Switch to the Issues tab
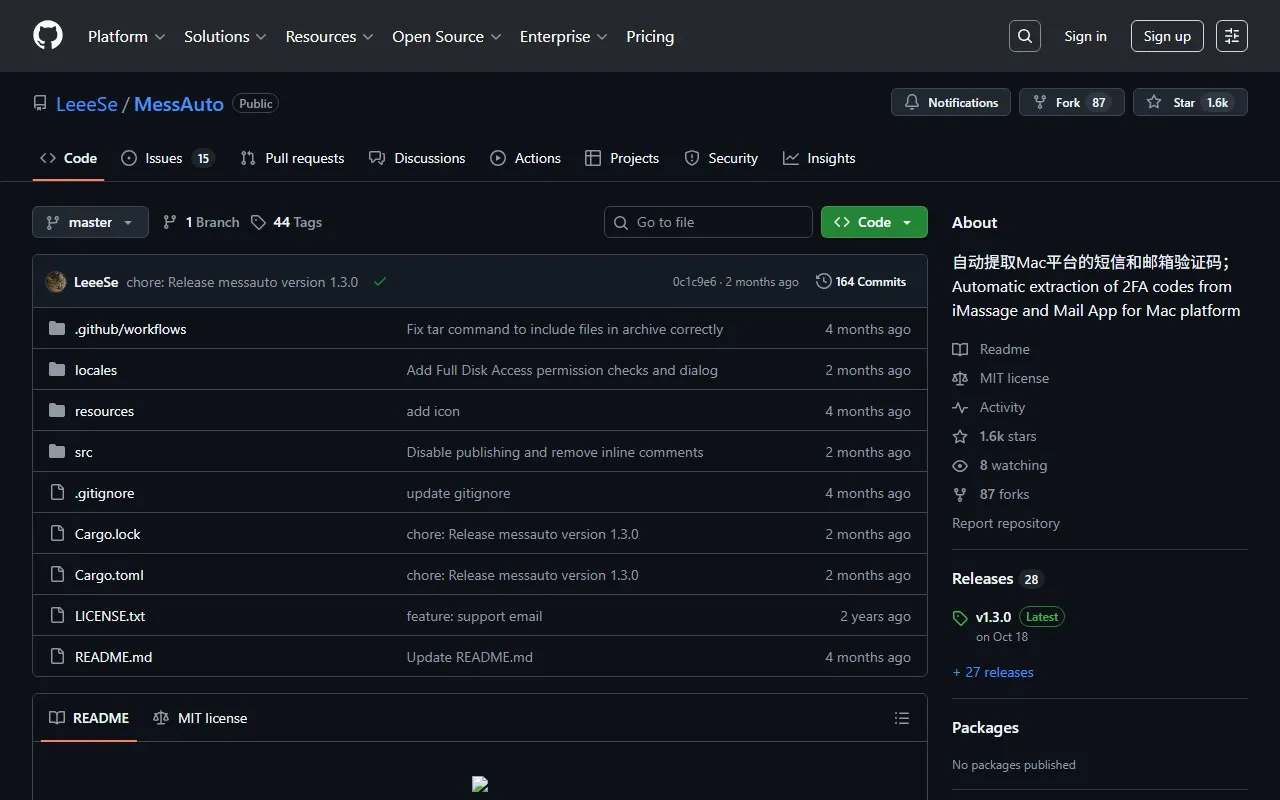The width and height of the screenshot is (1280, 800). coord(166,158)
